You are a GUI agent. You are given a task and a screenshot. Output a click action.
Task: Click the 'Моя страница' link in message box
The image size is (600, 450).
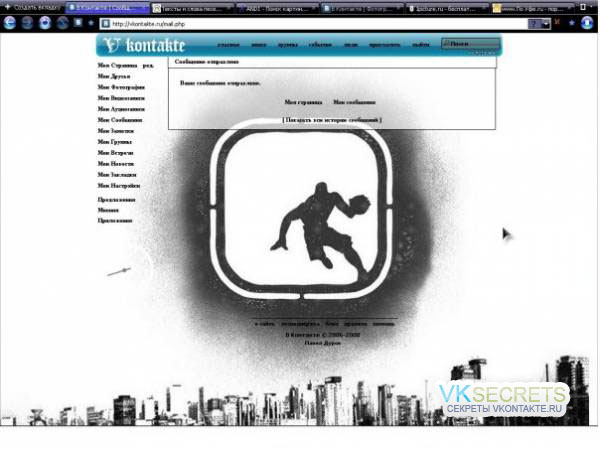pos(303,102)
